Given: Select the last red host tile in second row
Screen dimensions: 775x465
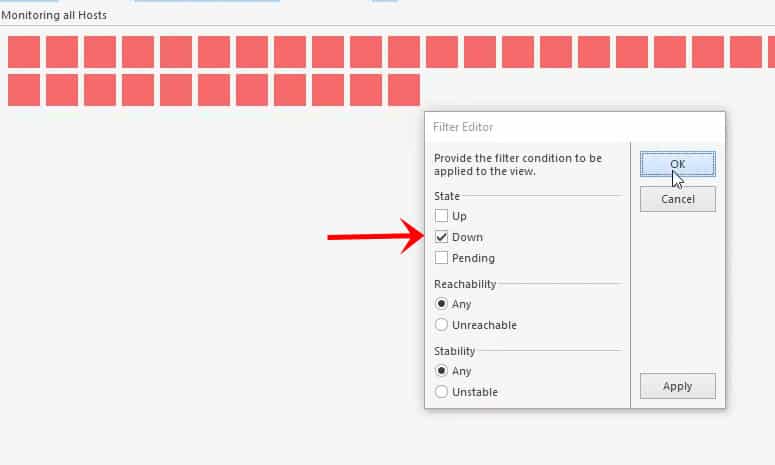Looking at the screenshot, I should point(404,90).
